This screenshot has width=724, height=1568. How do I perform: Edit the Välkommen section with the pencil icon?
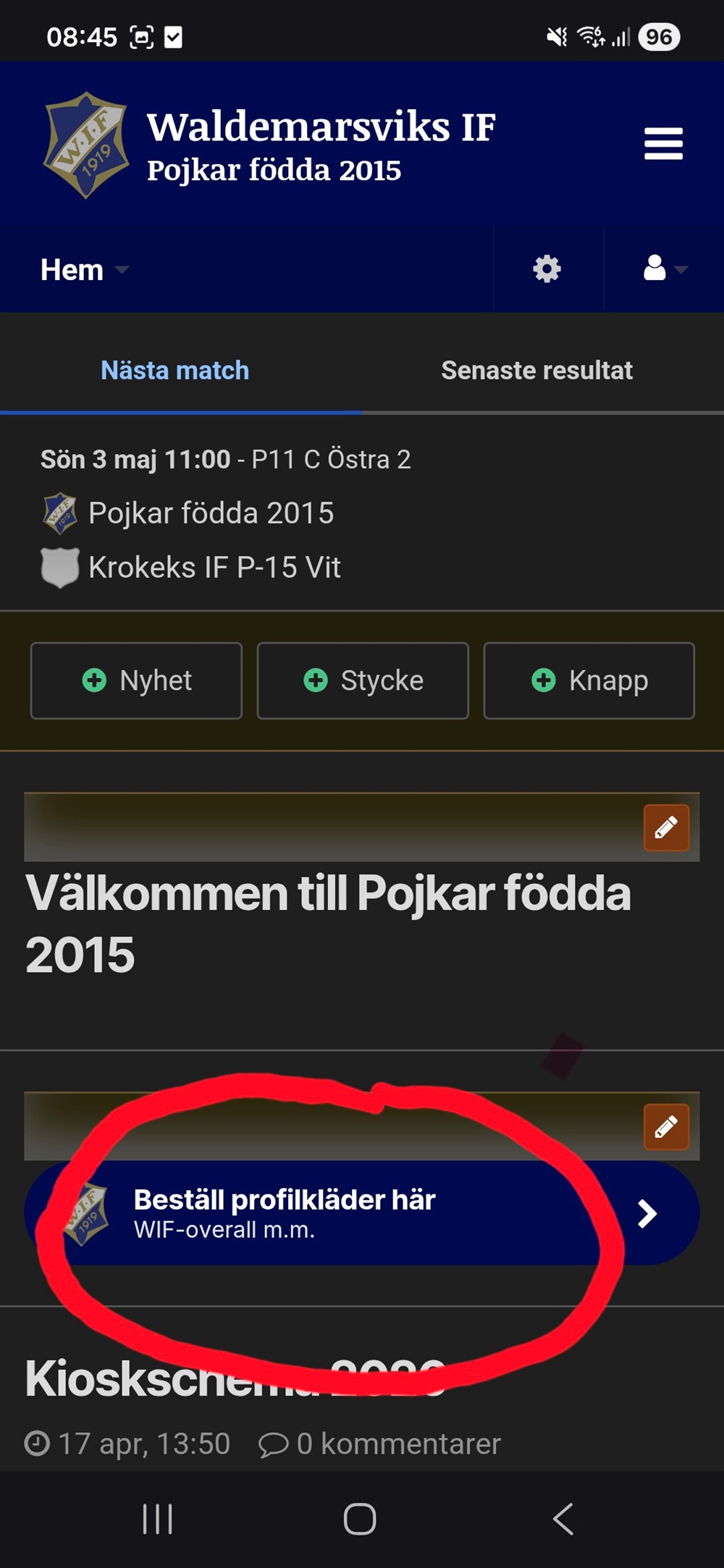pos(667,827)
